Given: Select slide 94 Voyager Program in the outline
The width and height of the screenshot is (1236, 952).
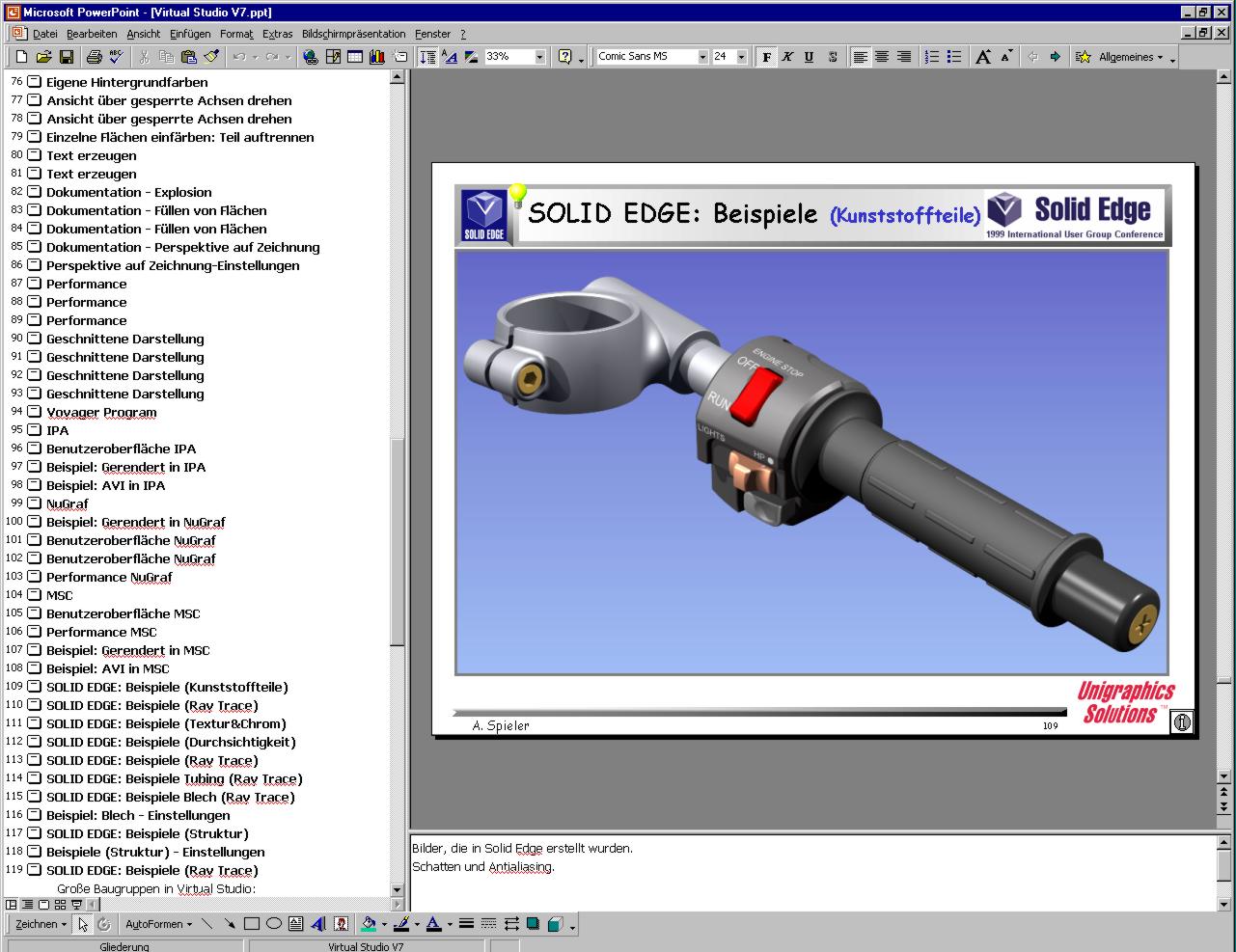Looking at the screenshot, I should 101,412.
